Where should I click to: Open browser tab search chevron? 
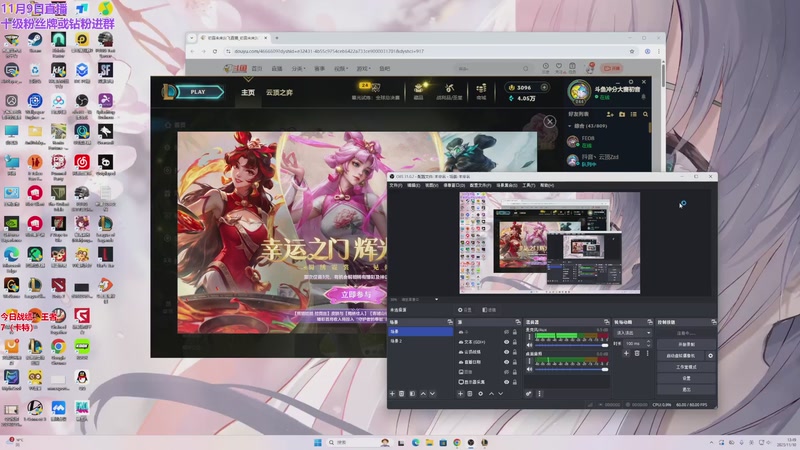[x=192, y=38]
